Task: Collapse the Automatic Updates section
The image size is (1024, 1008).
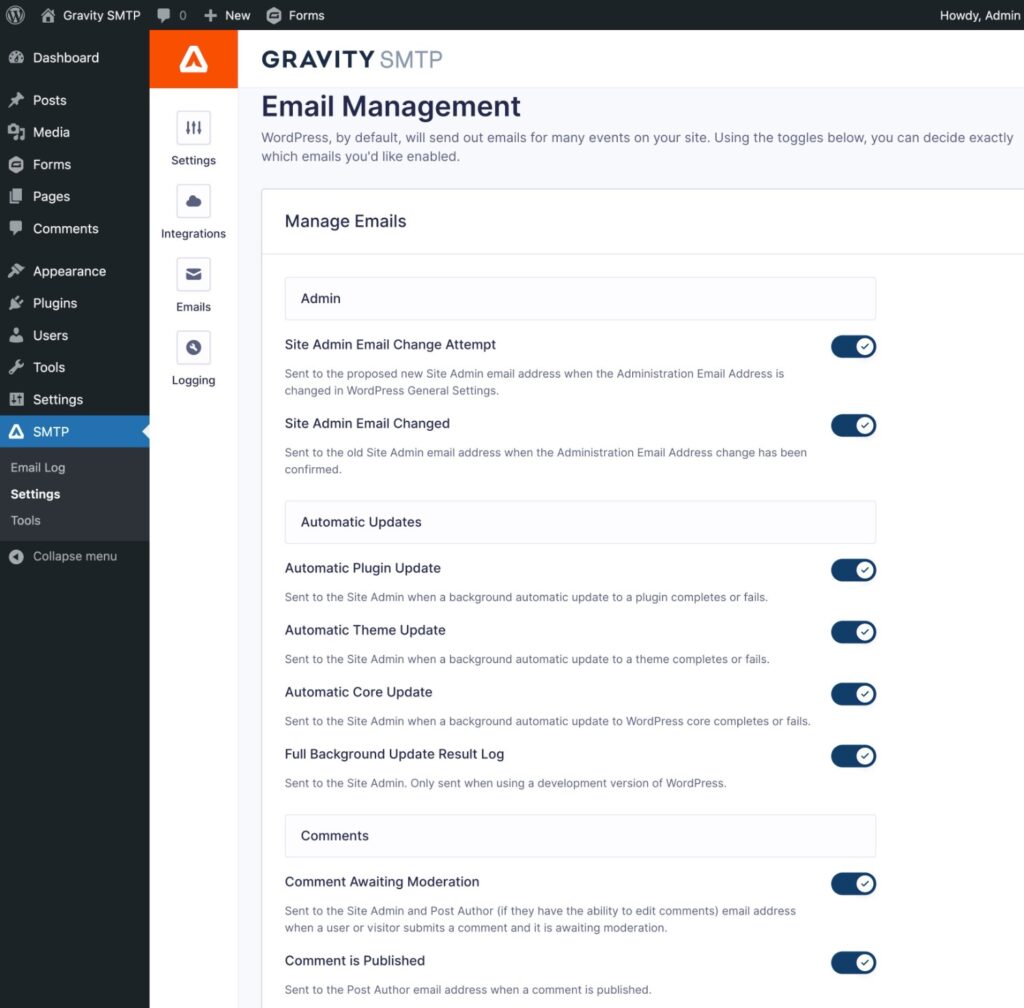Action: (580, 521)
